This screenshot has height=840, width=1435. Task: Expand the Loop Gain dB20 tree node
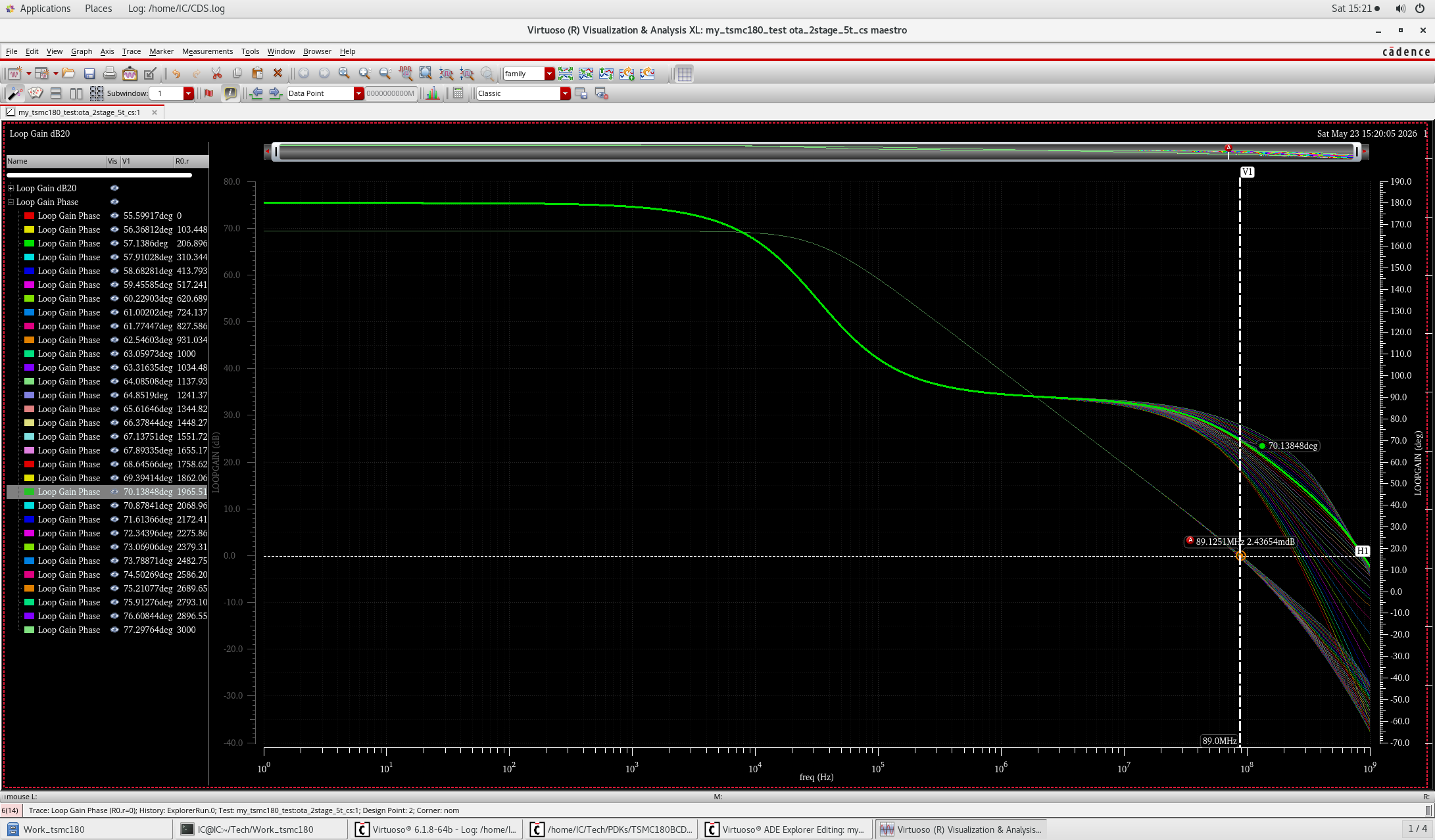[11, 188]
